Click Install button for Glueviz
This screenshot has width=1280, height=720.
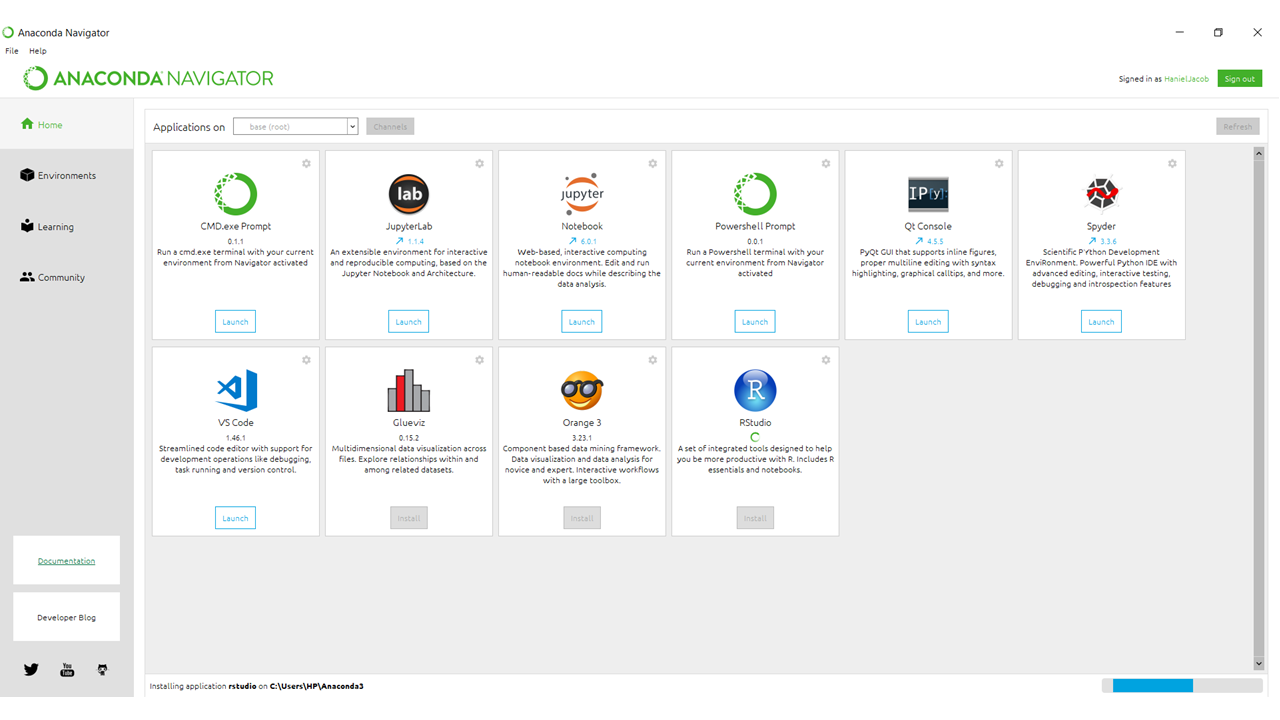click(x=408, y=518)
